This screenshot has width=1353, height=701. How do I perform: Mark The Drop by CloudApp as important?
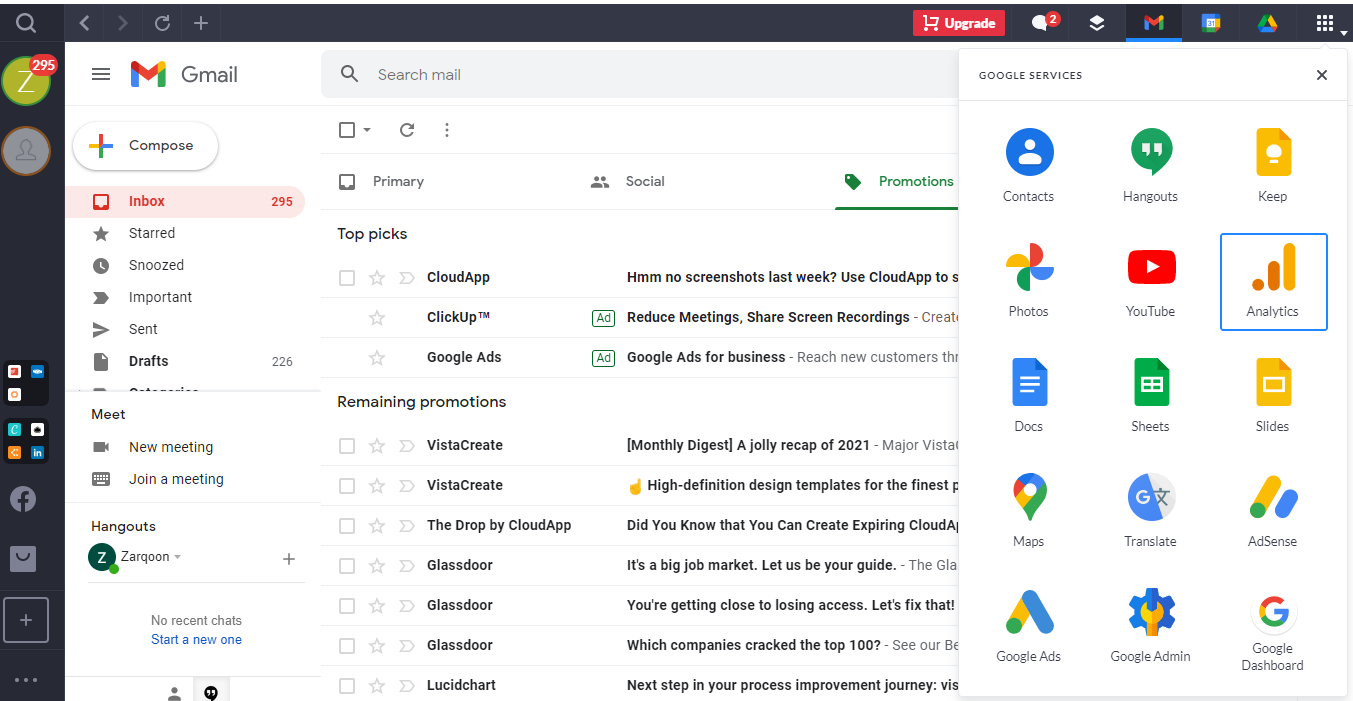click(407, 526)
